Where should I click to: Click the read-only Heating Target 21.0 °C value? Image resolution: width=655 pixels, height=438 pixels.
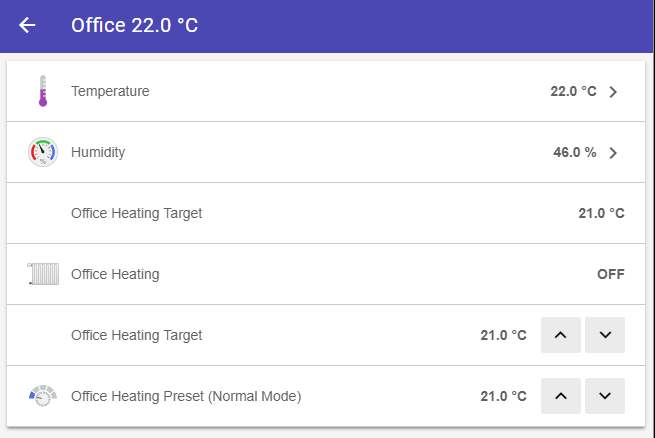coord(601,213)
